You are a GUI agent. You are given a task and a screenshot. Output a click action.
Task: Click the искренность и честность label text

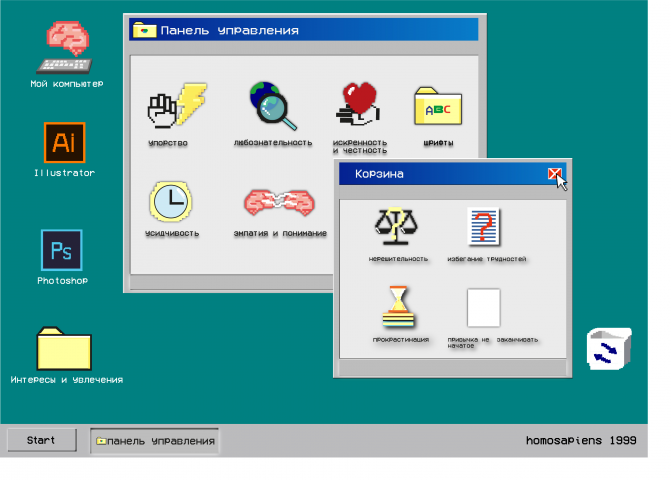tap(360, 146)
